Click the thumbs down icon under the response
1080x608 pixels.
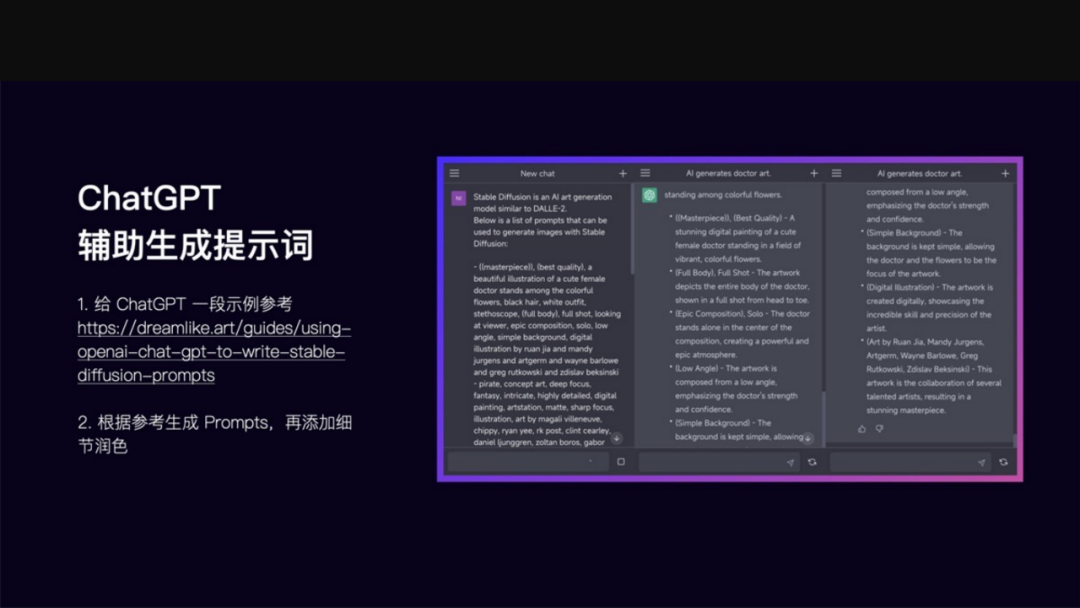pyautogui.click(x=880, y=429)
